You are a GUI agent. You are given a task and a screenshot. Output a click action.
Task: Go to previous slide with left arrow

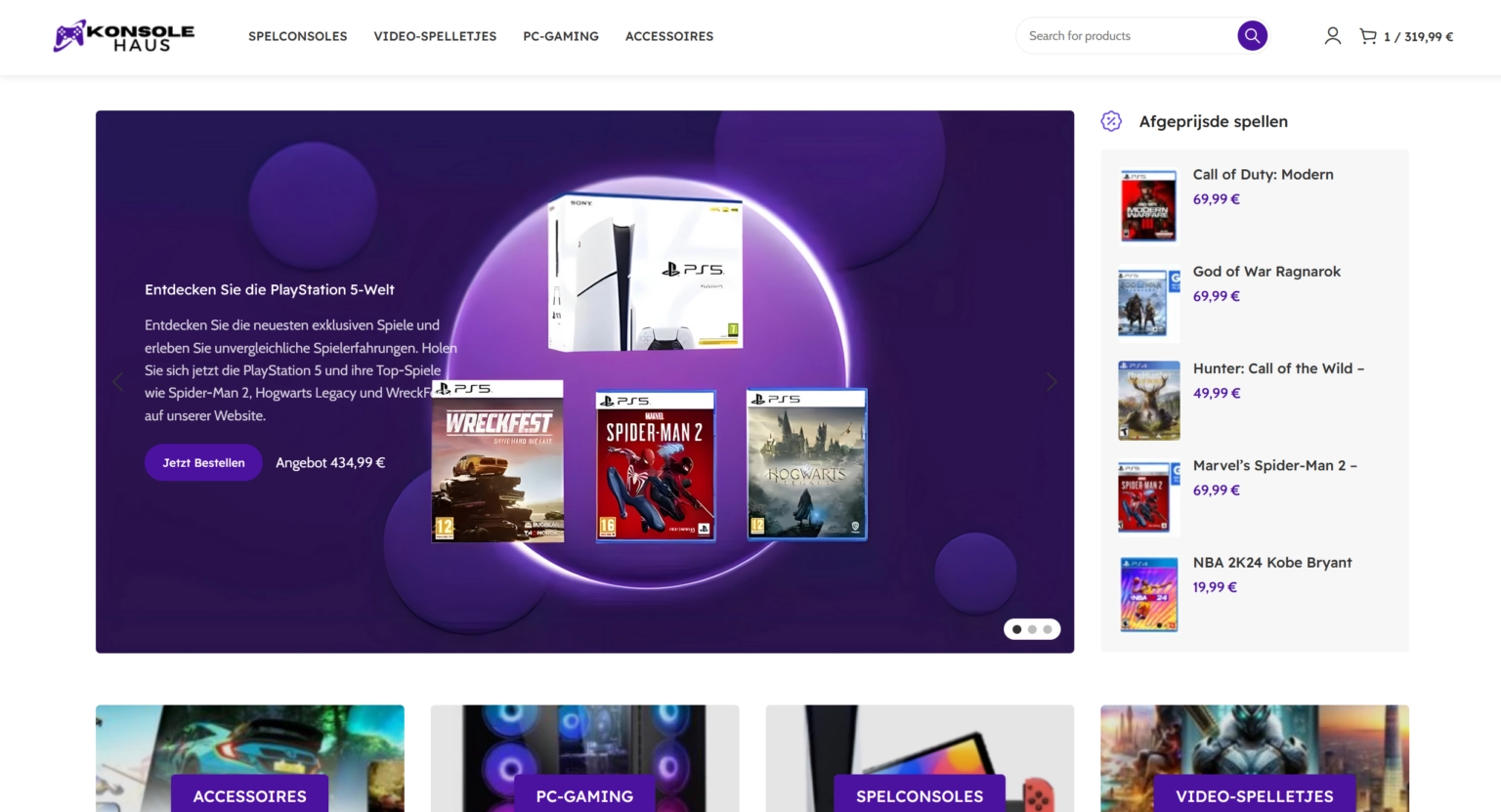click(x=118, y=382)
